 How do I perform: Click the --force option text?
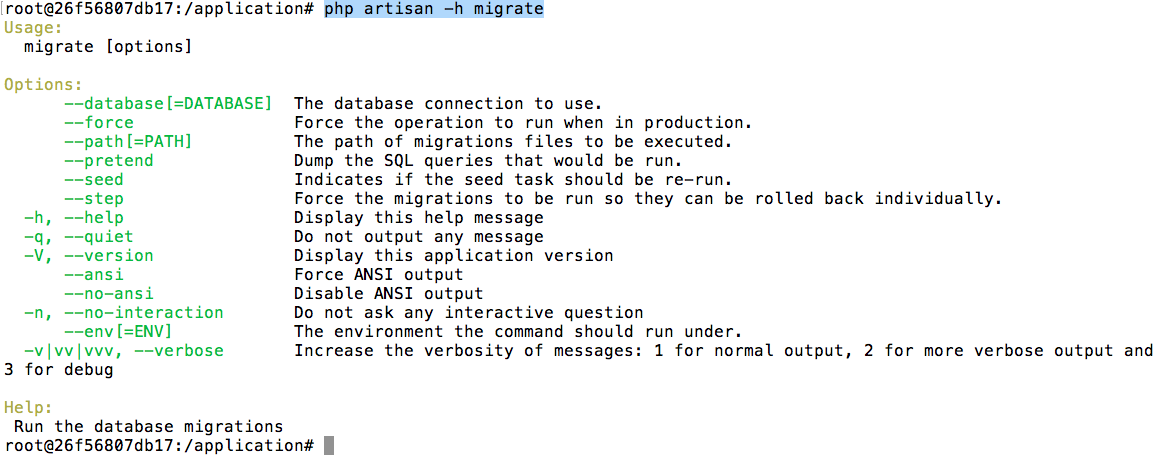click(98, 123)
